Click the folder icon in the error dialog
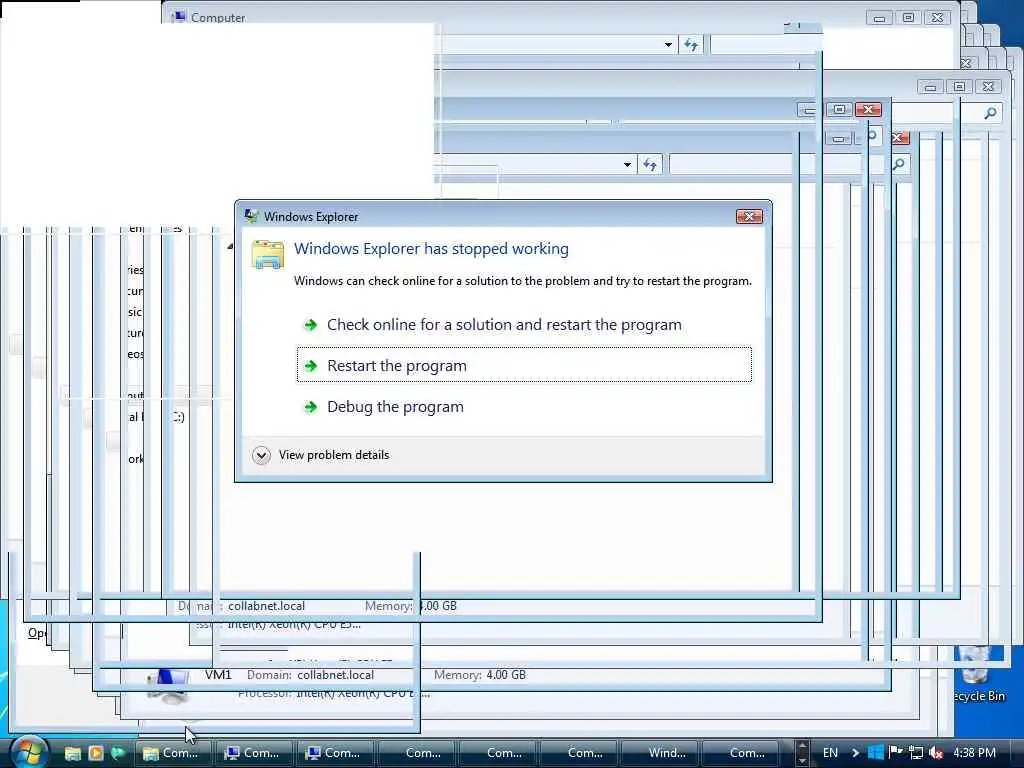The width and height of the screenshot is (1024, 768). click(268, 254)
